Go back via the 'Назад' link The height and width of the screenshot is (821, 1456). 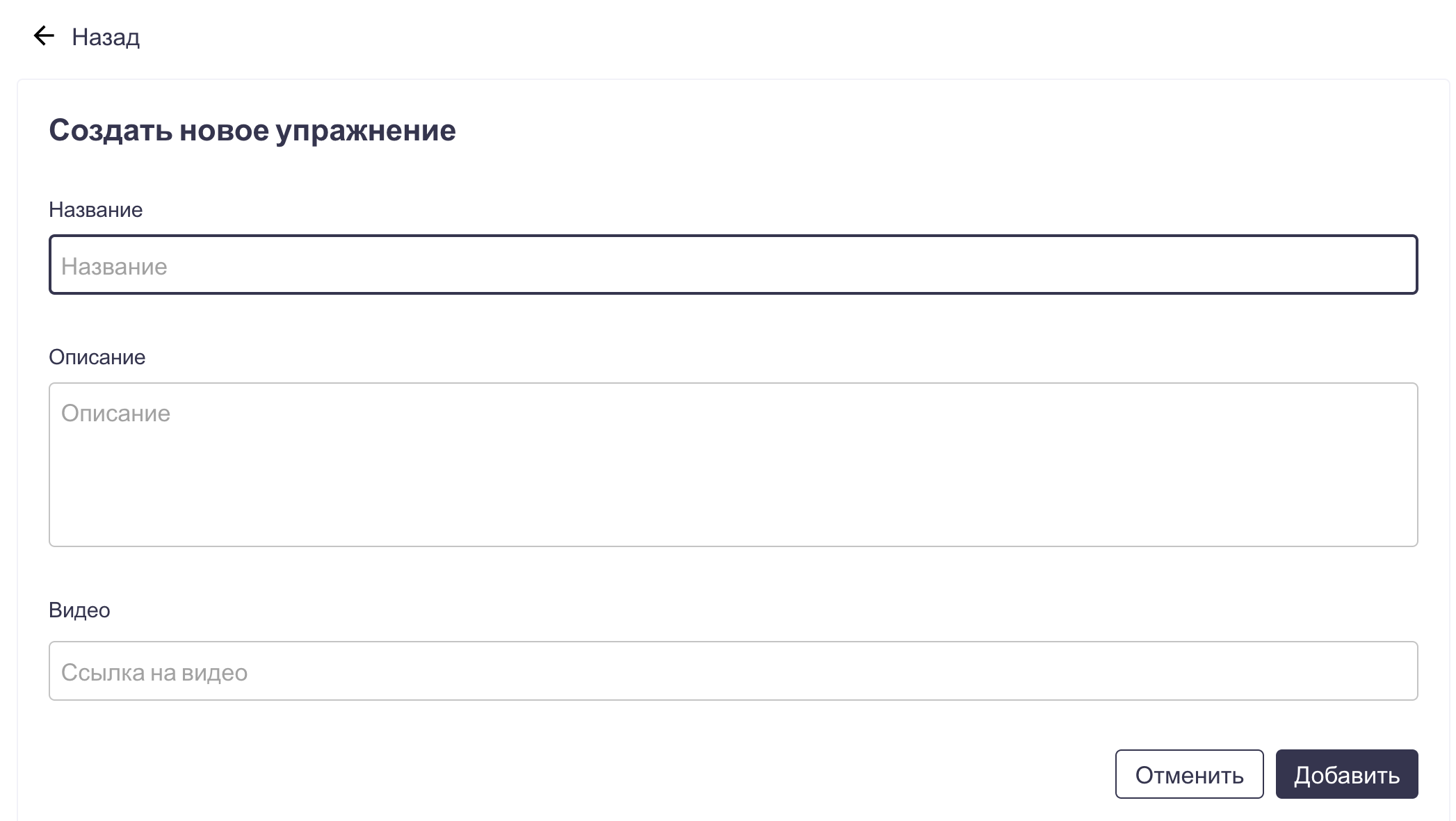click(x=106, y=37)
